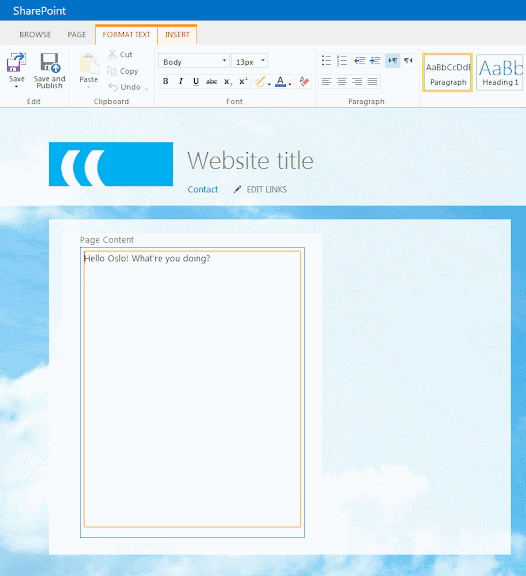Click the 'Hello Oslo!' text line
526x576 pixels.
(x=147, y=258)
